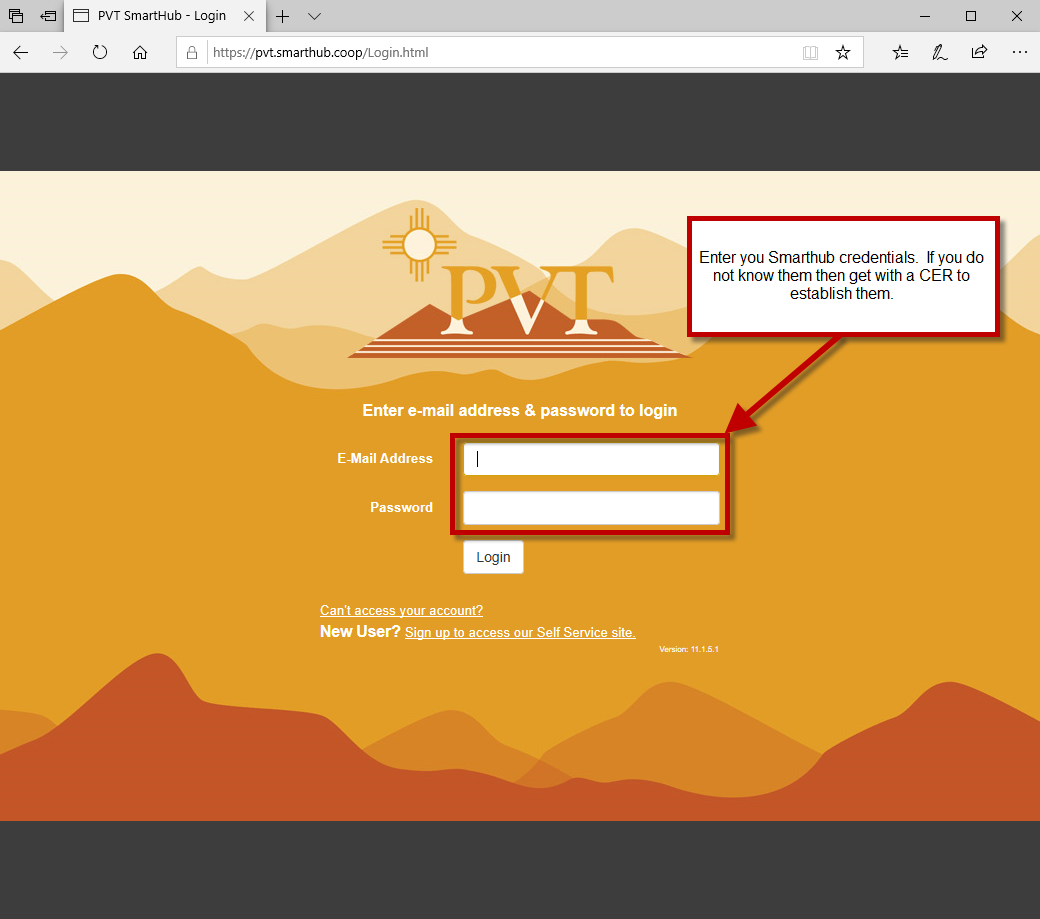Open reading view for this page
The image size is (1040, 919).
pos(810,52)
